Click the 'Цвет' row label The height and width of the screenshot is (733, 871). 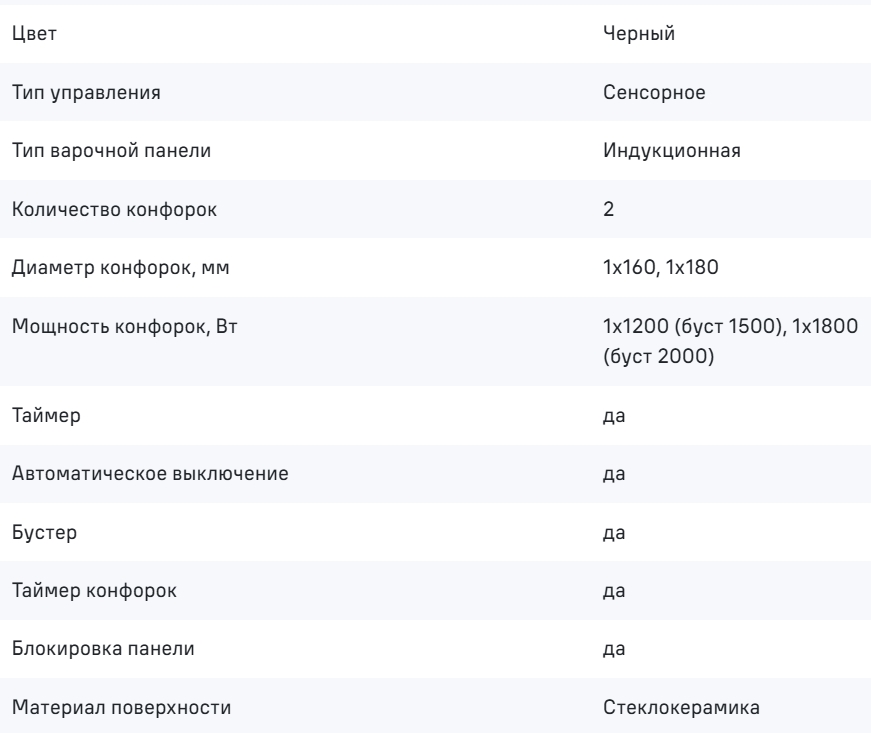(x=34, y=34)
